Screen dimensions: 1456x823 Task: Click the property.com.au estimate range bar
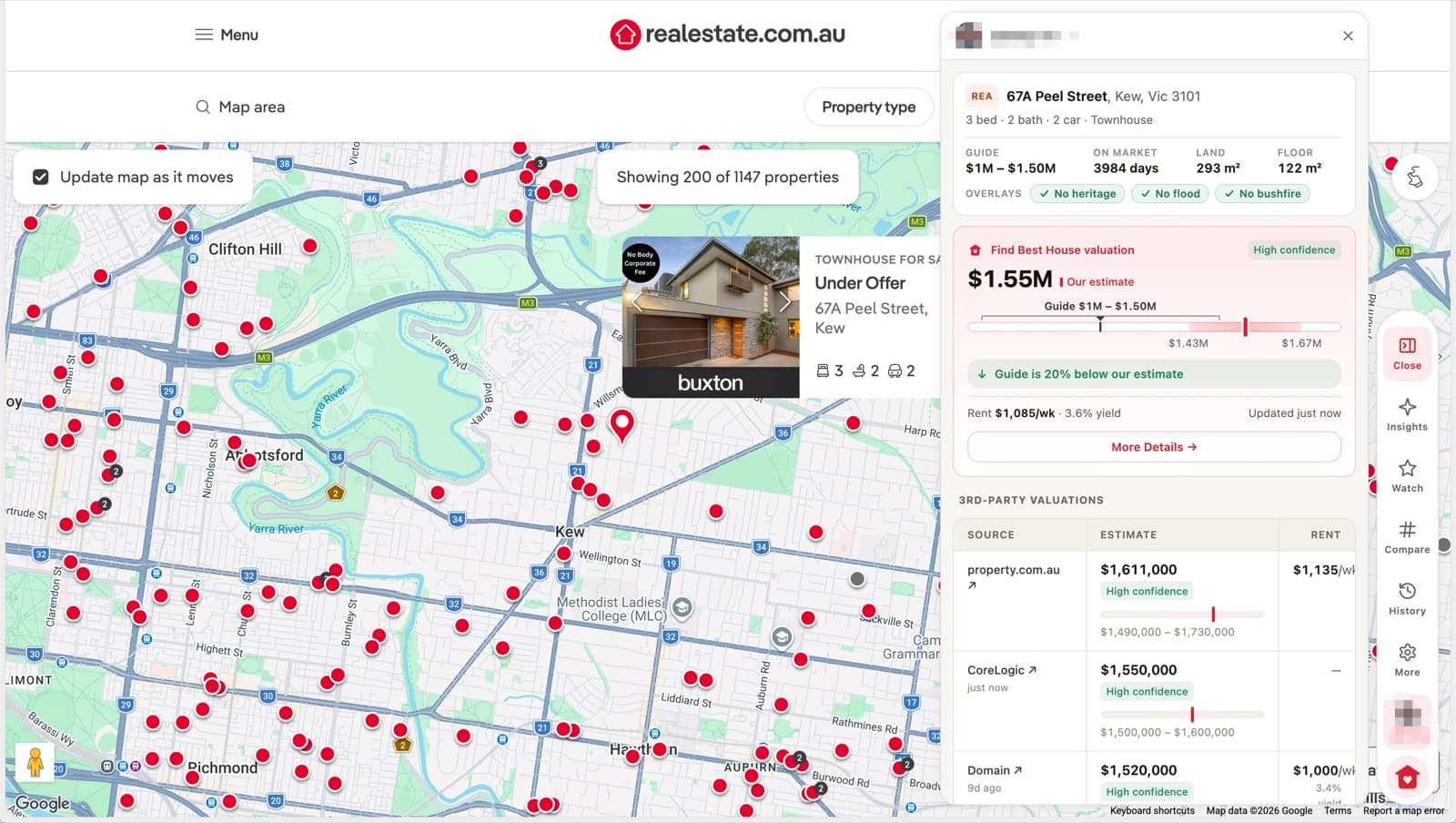tap(1182, 615)
